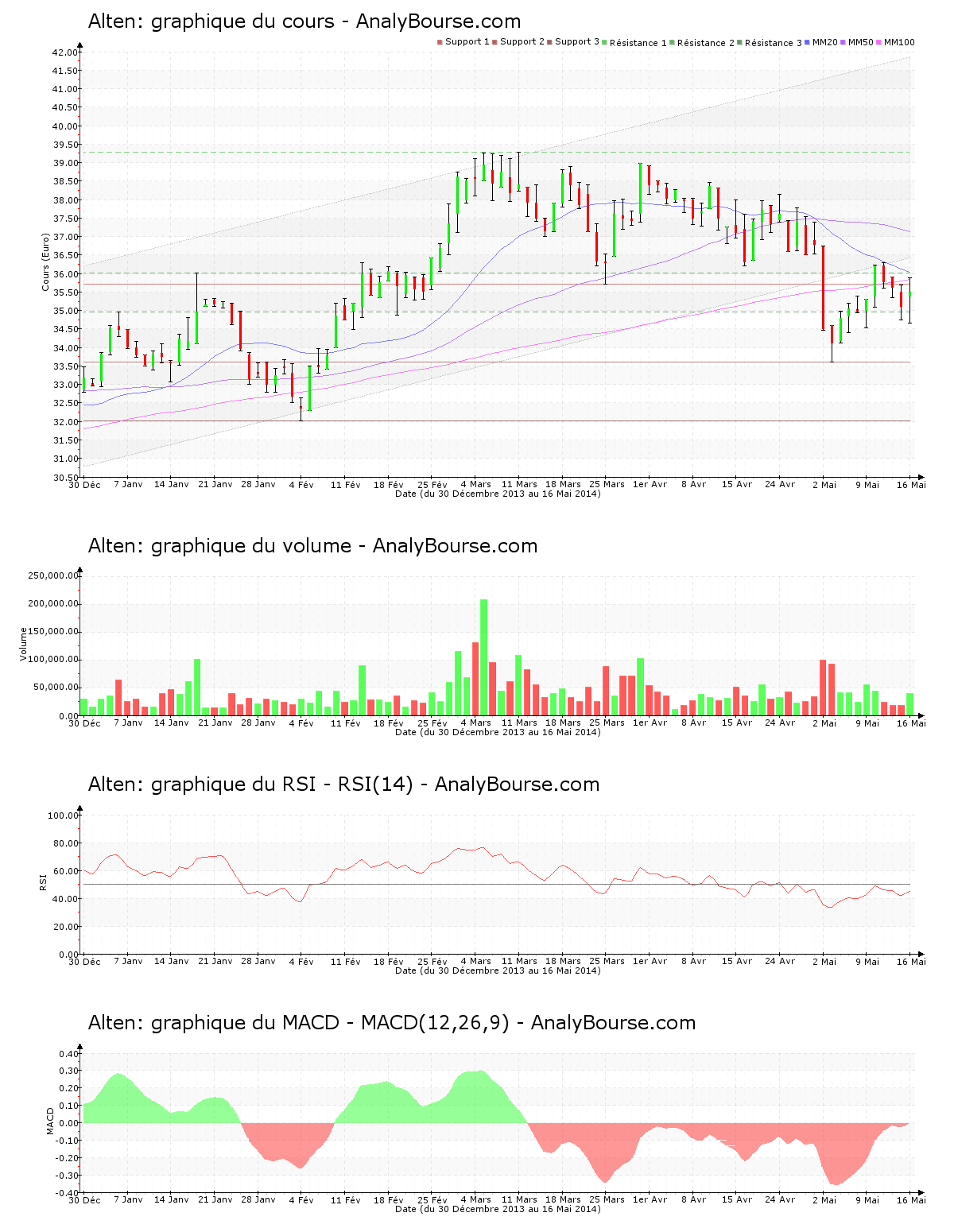This screenshot has width=954, height=1232.
Task: Click the 80.00 tick on the RSI axis
Action: click(x=66, y=843)
